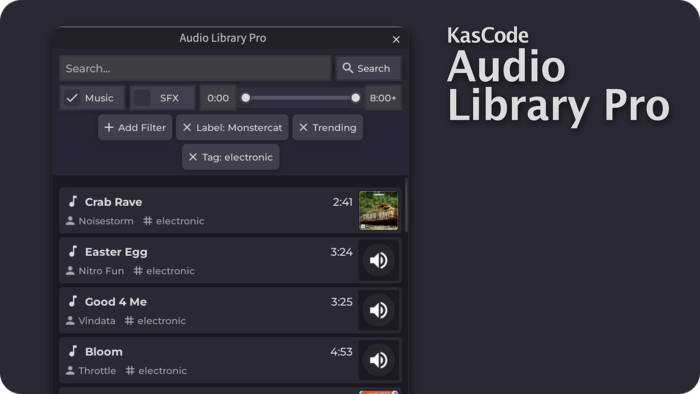Click the person icon beside Throttle
This screenshot has width=700, height=394.
[x=70, y=371]
